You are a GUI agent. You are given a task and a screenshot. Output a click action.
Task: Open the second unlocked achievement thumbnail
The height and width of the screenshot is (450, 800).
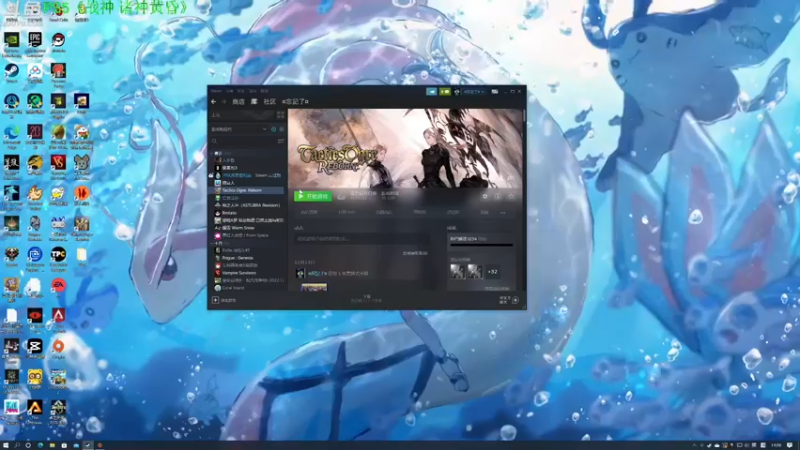tap(475, 271)
